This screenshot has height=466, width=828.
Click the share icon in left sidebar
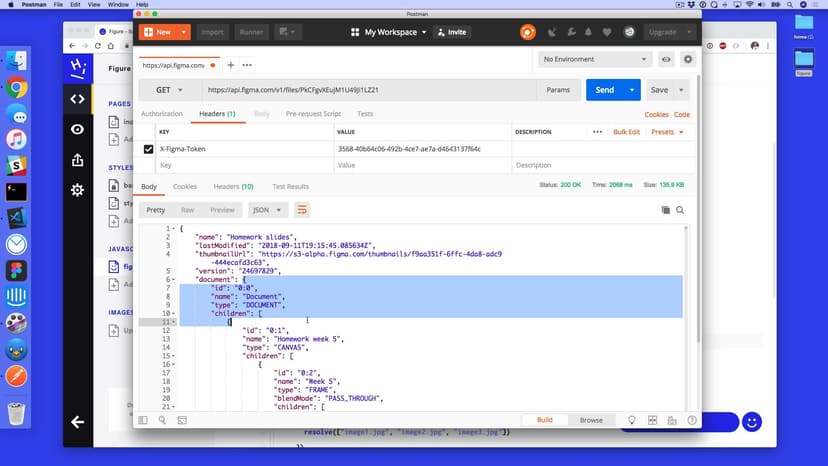coord(78,160)
